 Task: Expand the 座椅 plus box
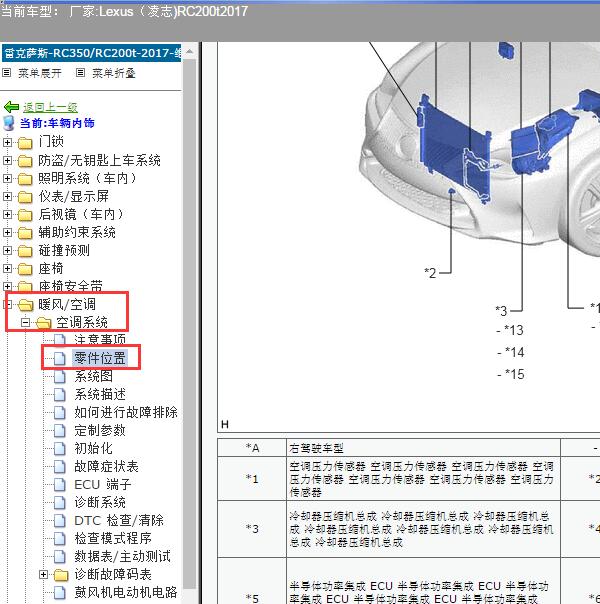pyautogui.click(x=7, y=268)
